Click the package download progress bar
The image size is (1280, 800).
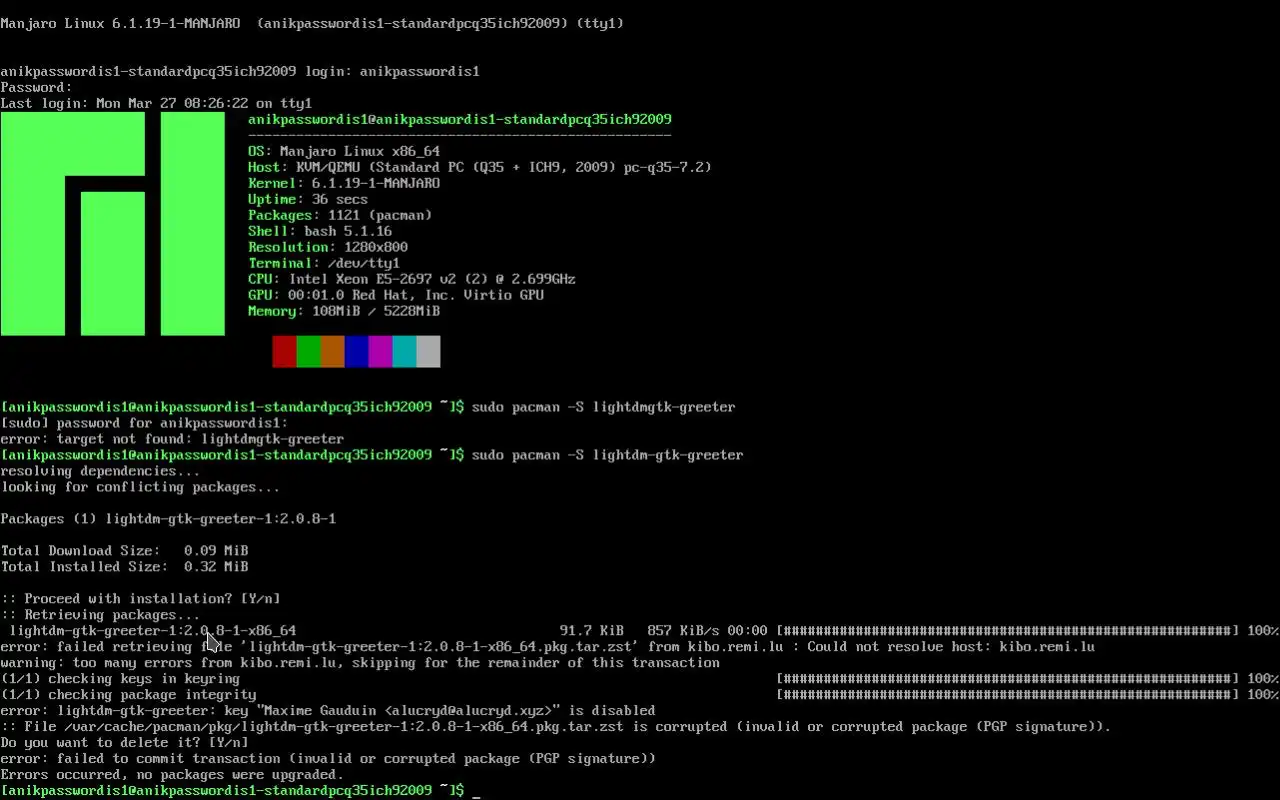click(1008, 631)
